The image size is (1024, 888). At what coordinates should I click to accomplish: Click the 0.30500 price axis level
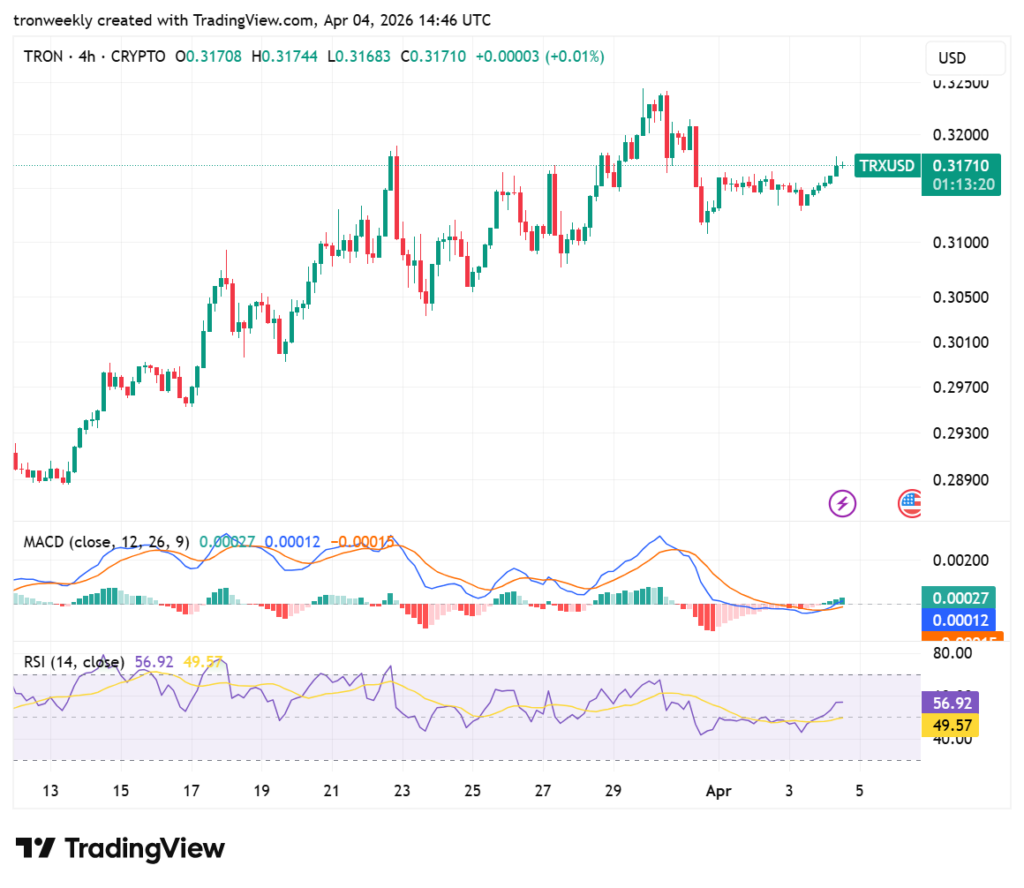[960, 297]
